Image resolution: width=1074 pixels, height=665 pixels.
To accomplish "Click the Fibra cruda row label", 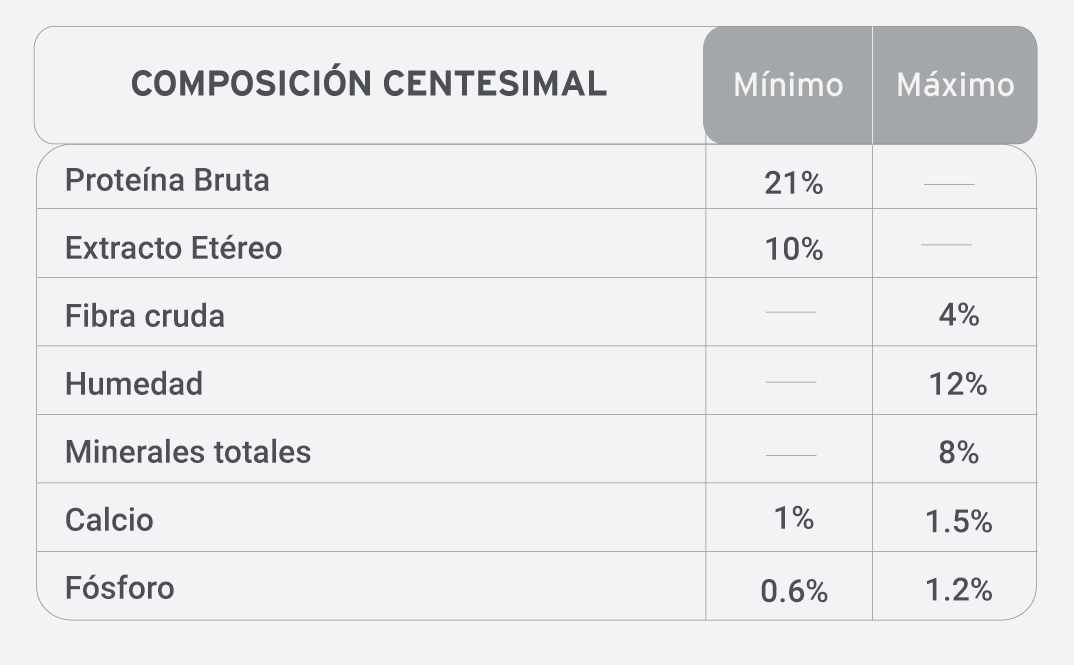I will pyautogui.click(x=145, y=316).
